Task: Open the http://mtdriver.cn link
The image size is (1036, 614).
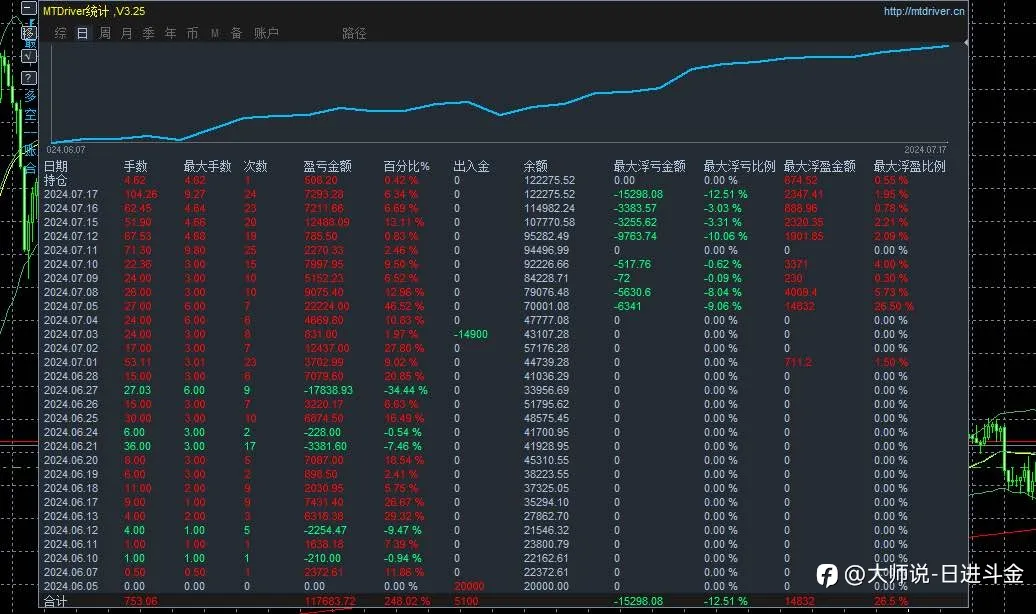Action: [924, 11]
